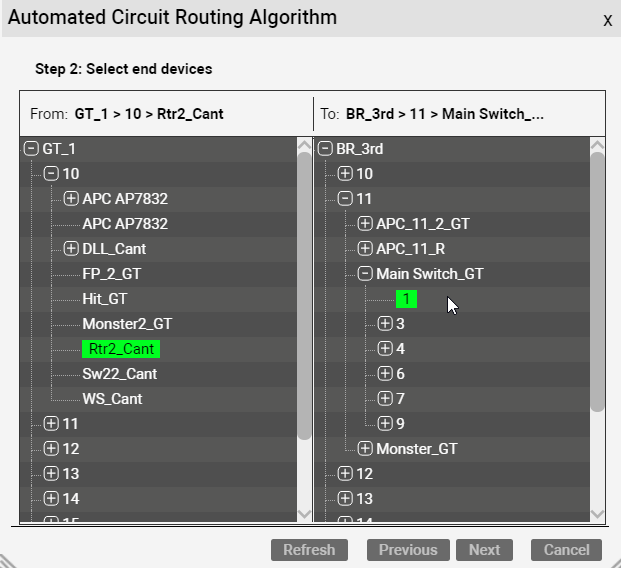
Task: Expand the Monster_GT node
Action: 365,449
